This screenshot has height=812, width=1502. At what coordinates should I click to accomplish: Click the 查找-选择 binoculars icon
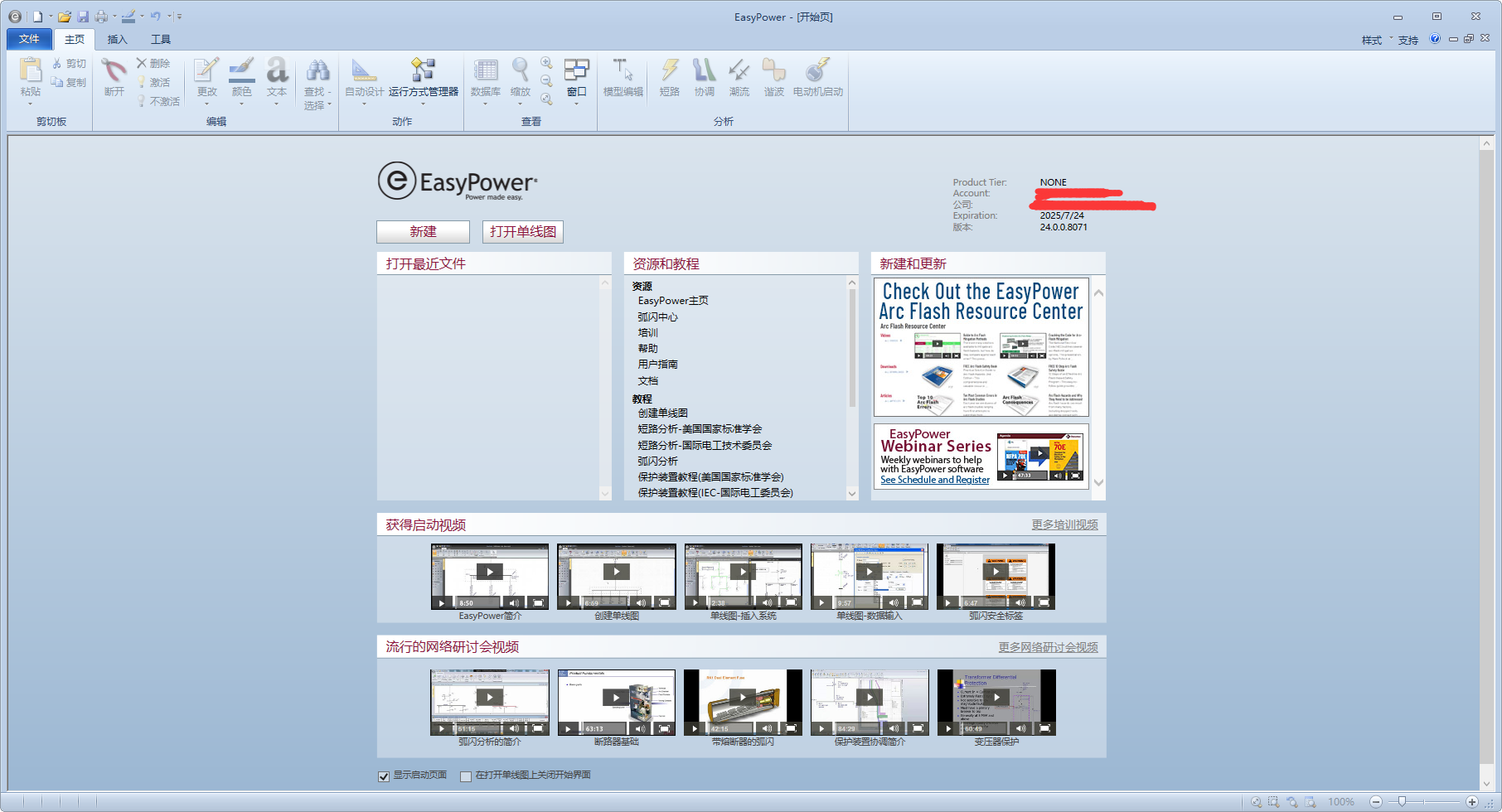click(317, 70)
